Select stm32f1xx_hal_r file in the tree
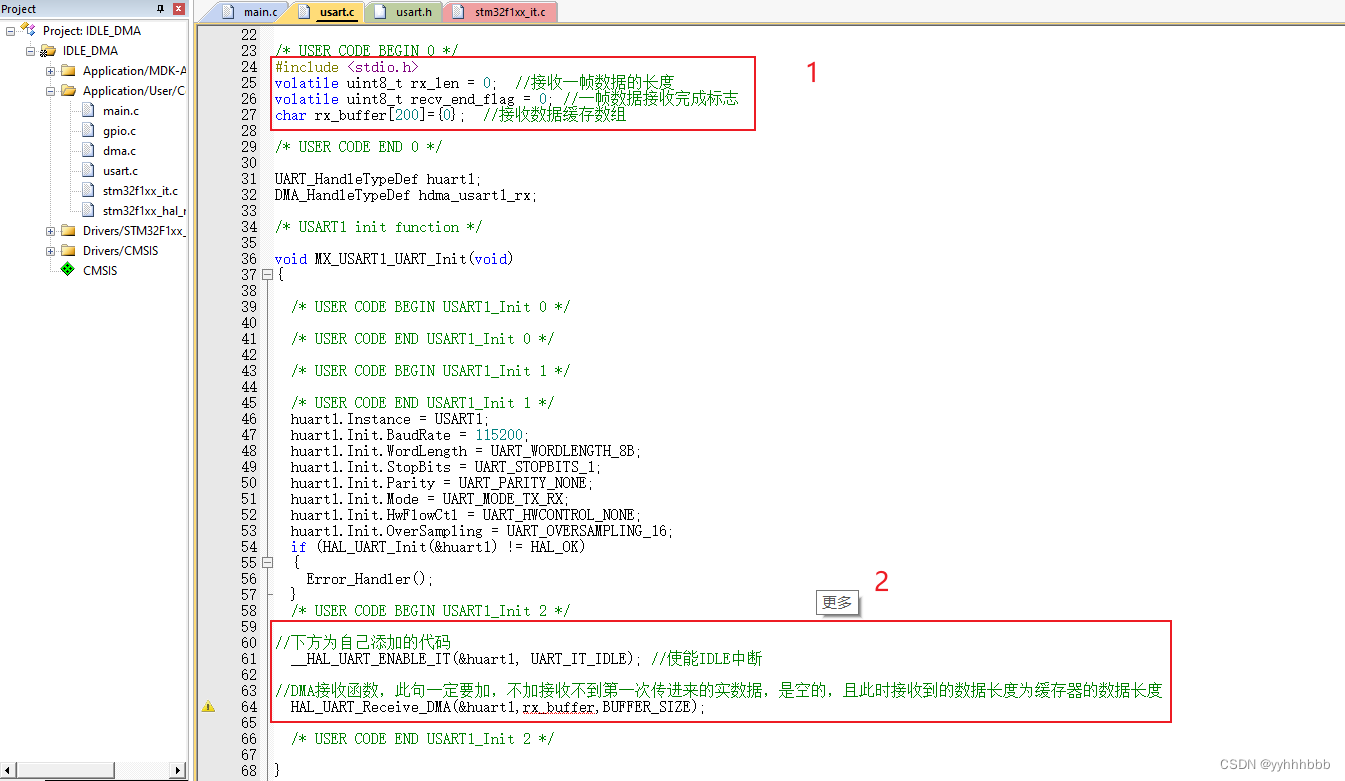This screenshot has width=1345, height=781. [x=90, y=210]
